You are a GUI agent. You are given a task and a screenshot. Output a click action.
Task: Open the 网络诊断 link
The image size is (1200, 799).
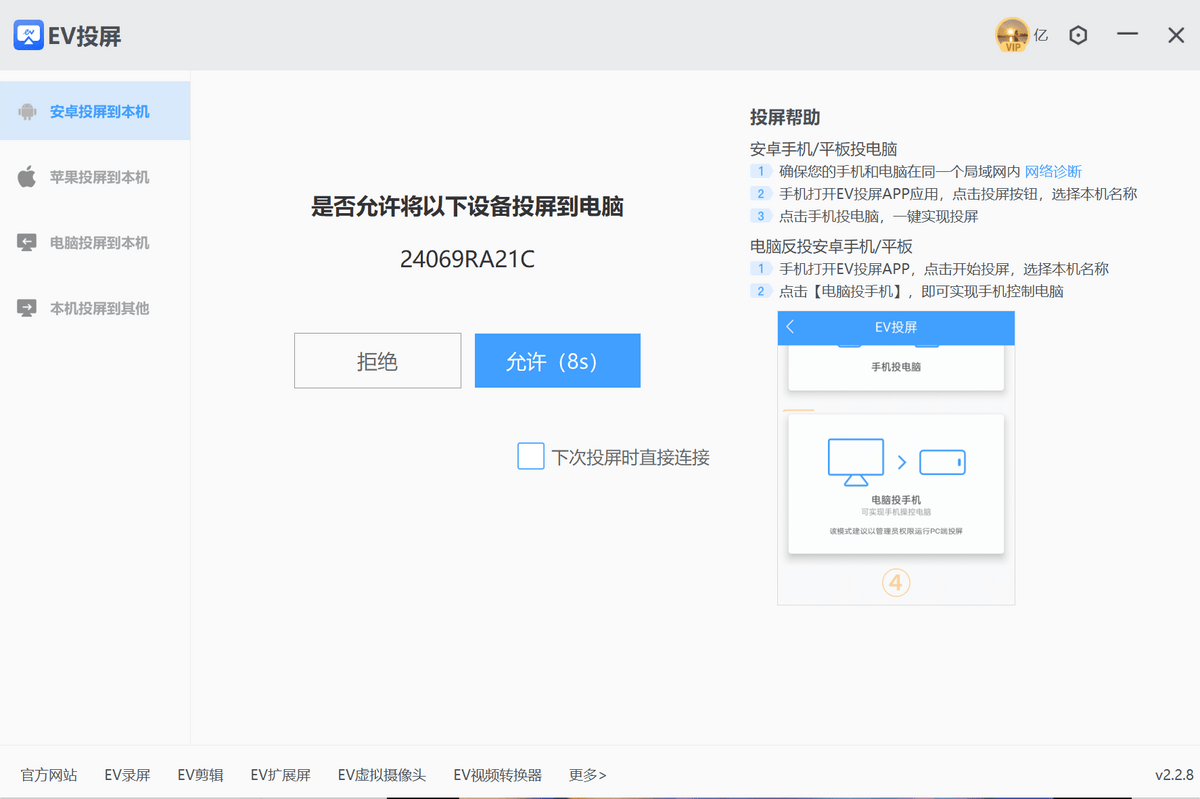[x=1052, y=171]
